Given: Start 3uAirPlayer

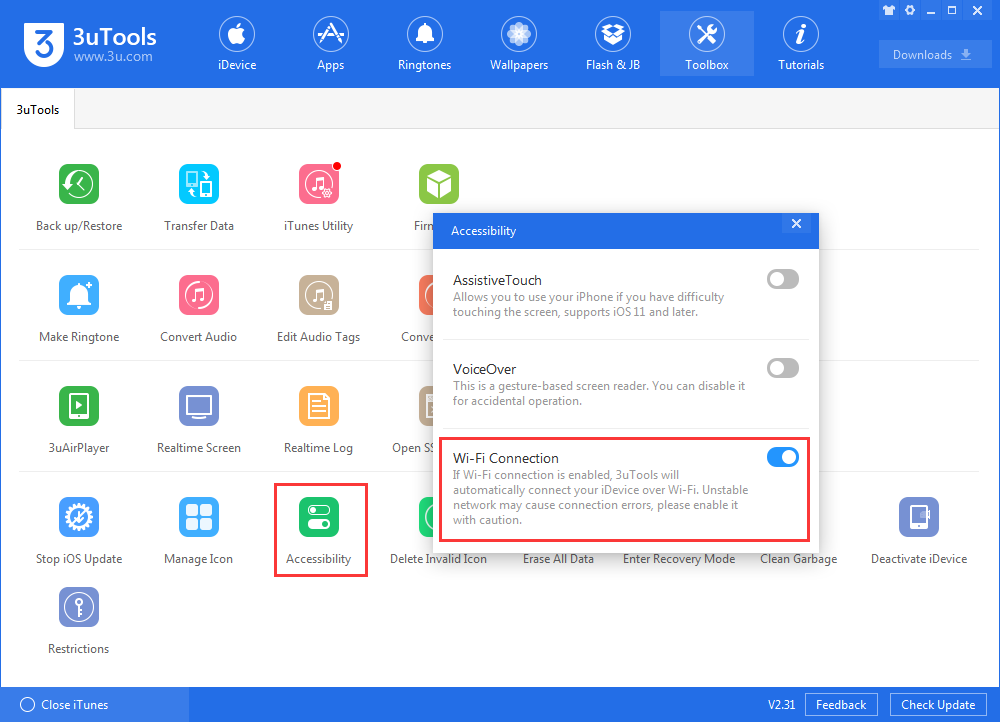Looking at the screenshot, I should click(79, 406).
